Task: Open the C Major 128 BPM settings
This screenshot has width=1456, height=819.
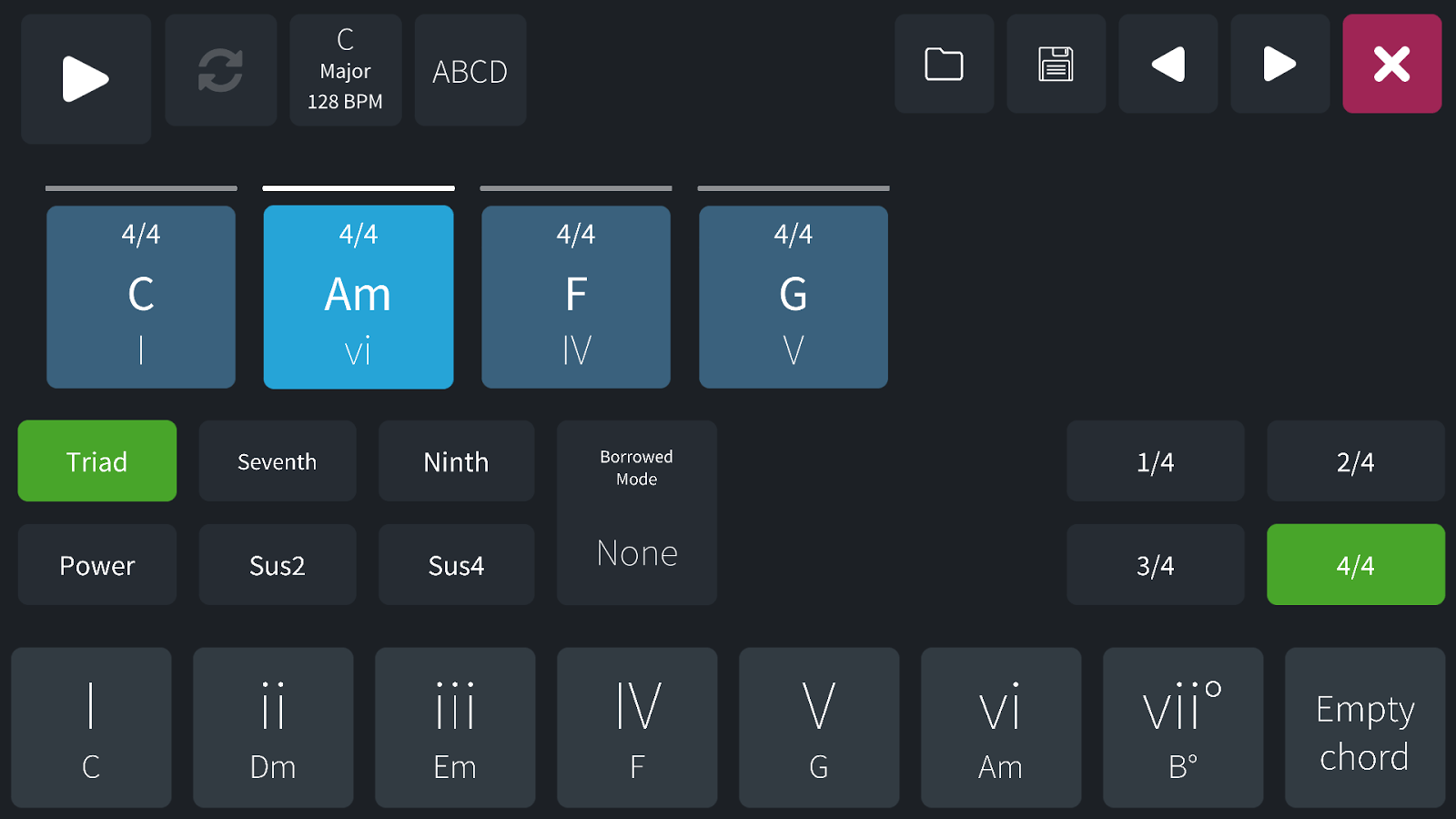Action: click(x=345, y=71)
